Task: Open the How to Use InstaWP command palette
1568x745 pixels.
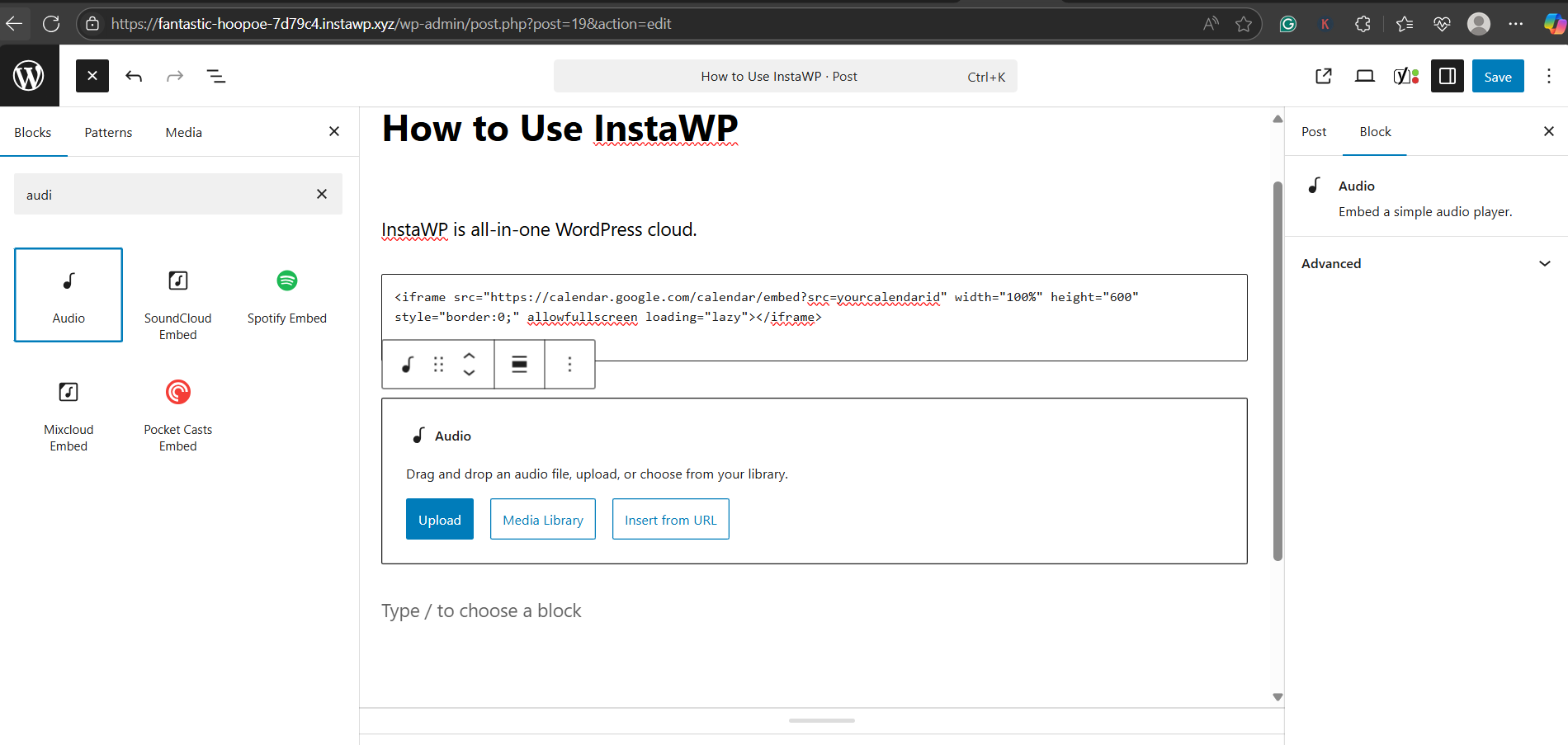Action: pos(786,76)
